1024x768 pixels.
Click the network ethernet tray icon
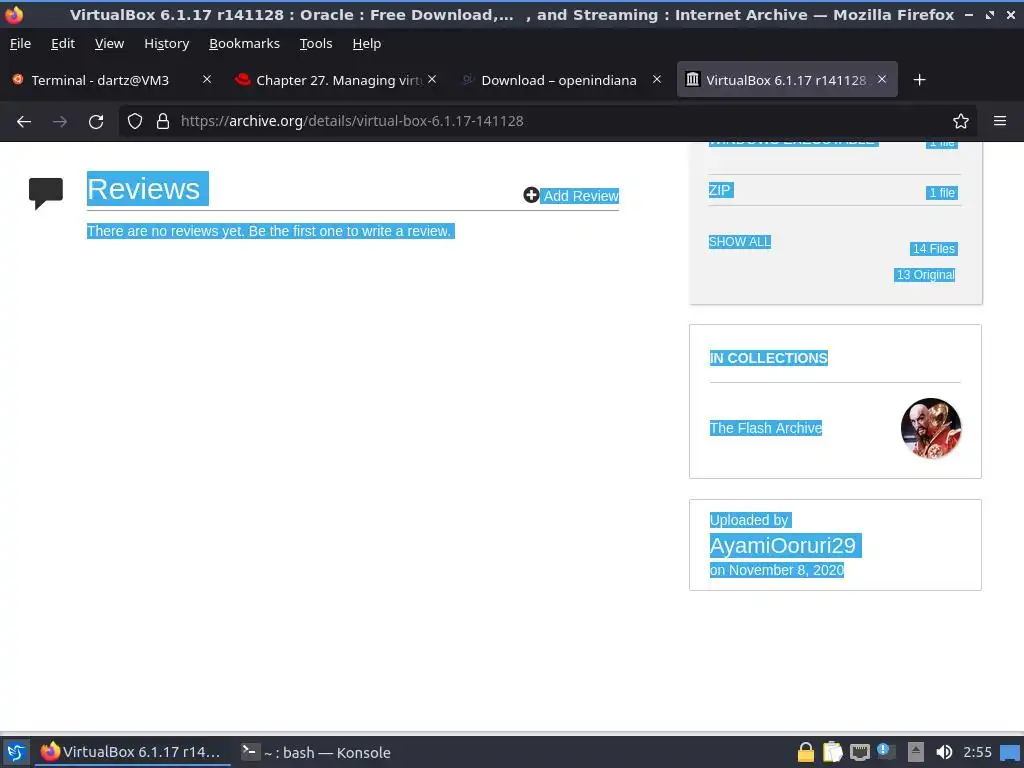[x=859, y=753]
